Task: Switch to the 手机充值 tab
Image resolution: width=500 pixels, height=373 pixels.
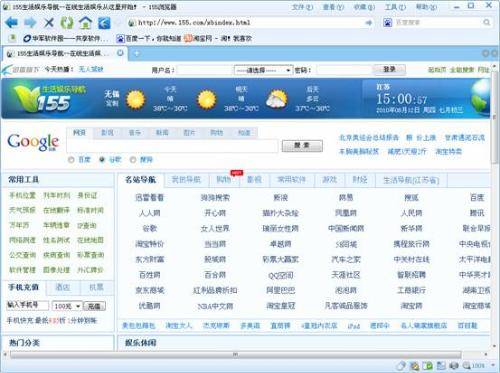Action: pos(23,287)
